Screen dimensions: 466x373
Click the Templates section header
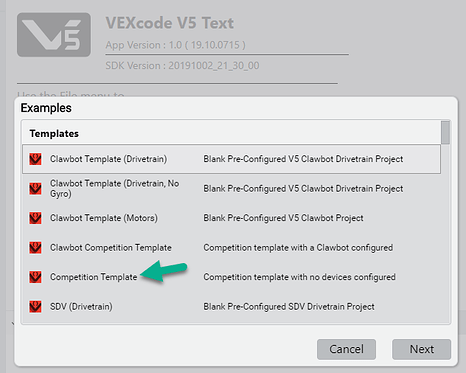tap(54, 134)
